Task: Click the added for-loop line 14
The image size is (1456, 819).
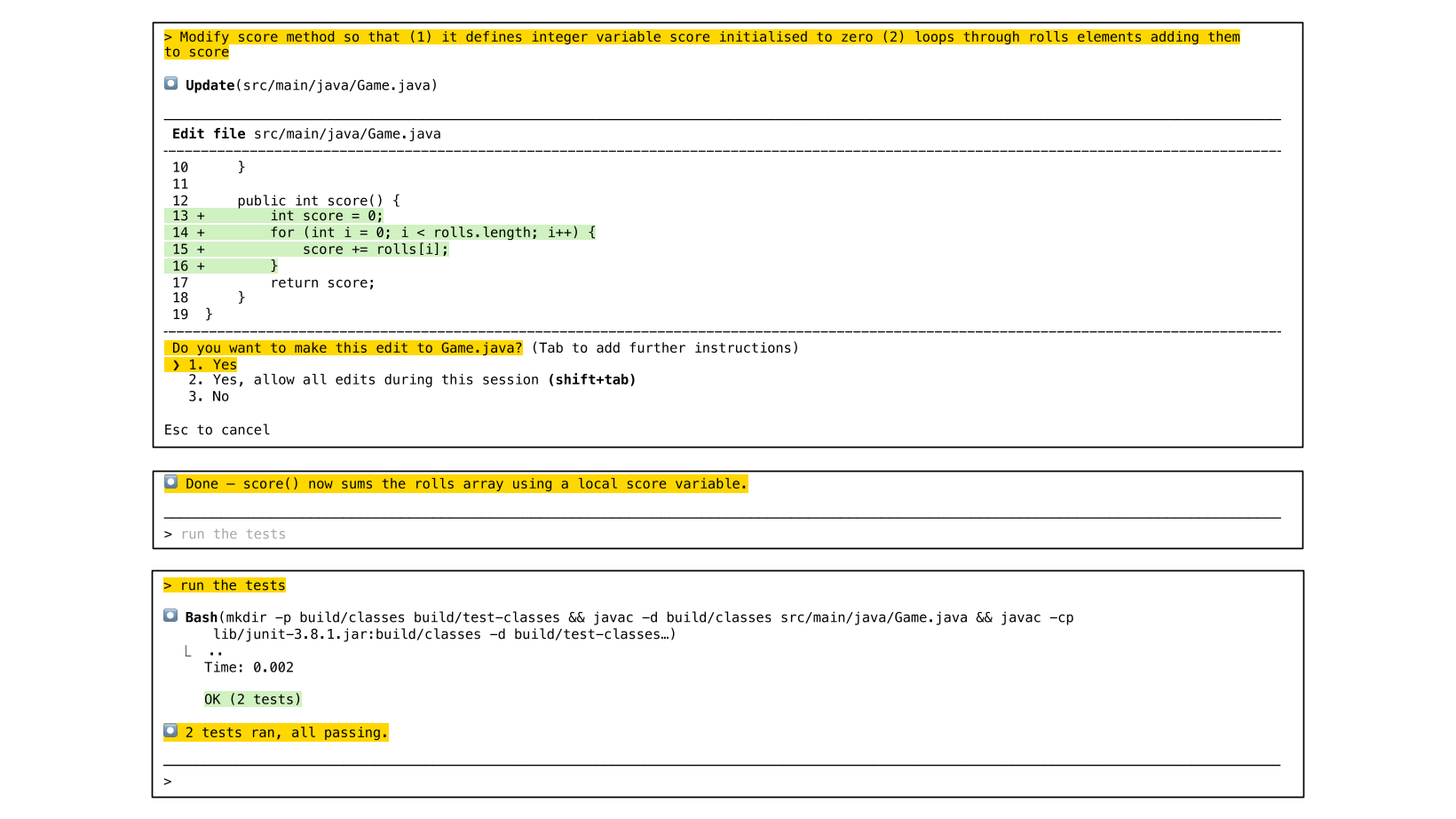Action: tap(432, 233)
